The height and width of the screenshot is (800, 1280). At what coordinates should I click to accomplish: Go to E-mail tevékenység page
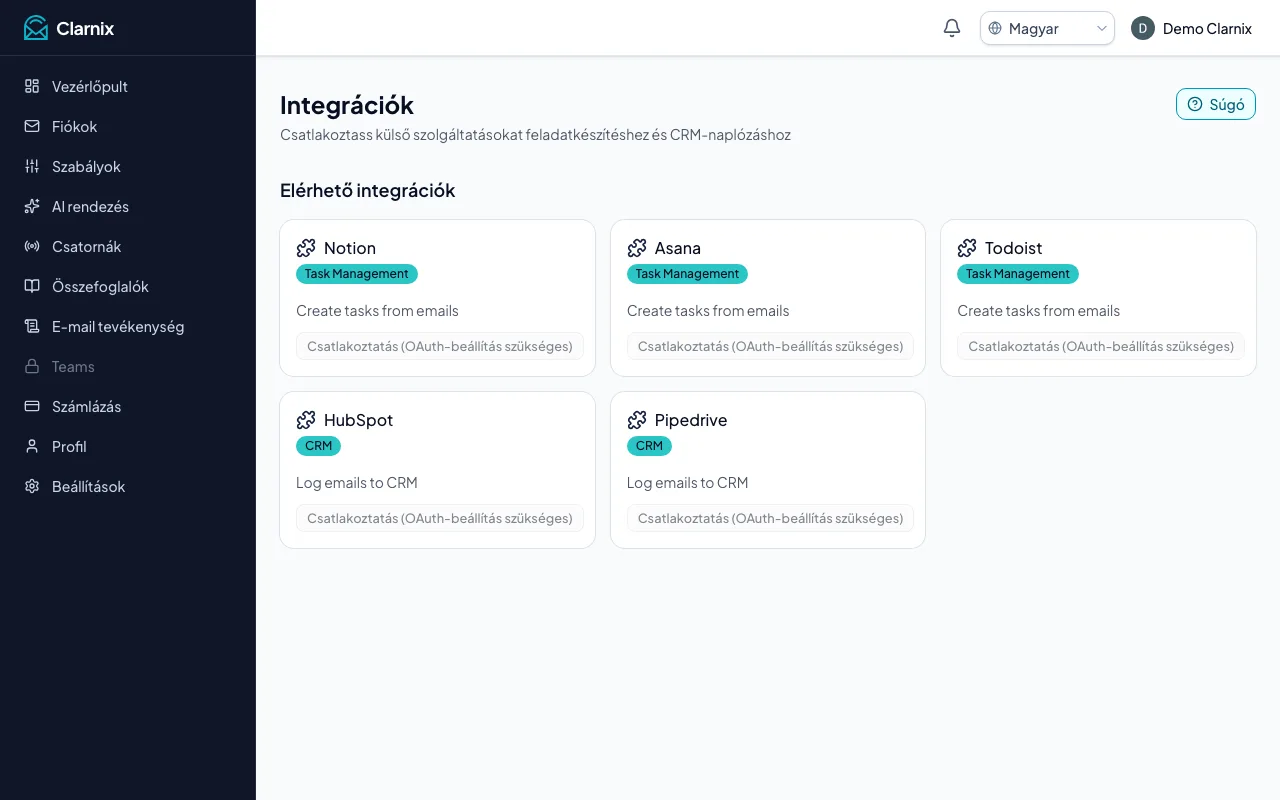coord(128,326)
